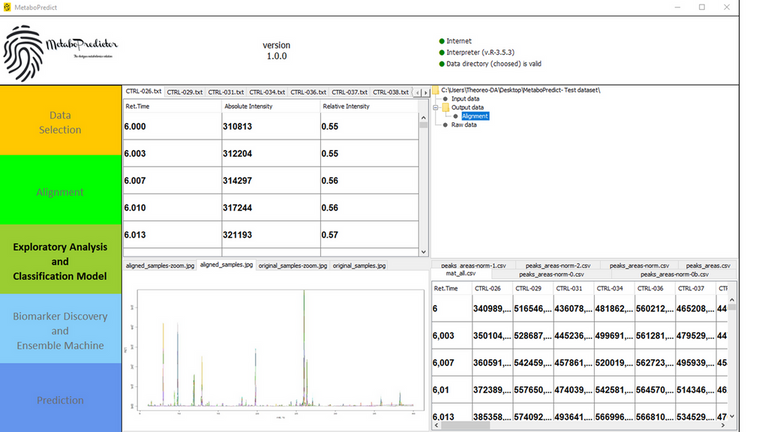
Task: Open Exploratory Analysis and Classification Model
Action: click(x=60, y=260)
